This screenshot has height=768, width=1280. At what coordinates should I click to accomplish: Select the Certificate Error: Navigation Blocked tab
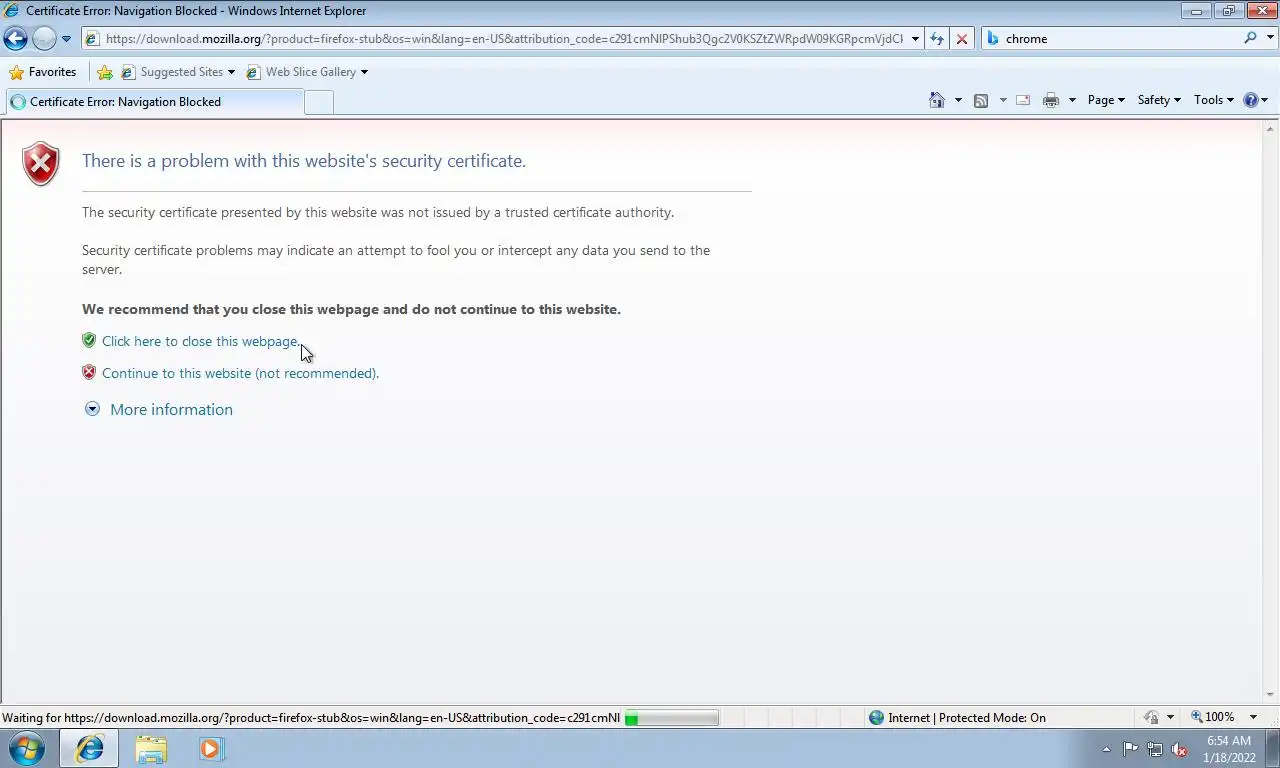click(154, 101)
